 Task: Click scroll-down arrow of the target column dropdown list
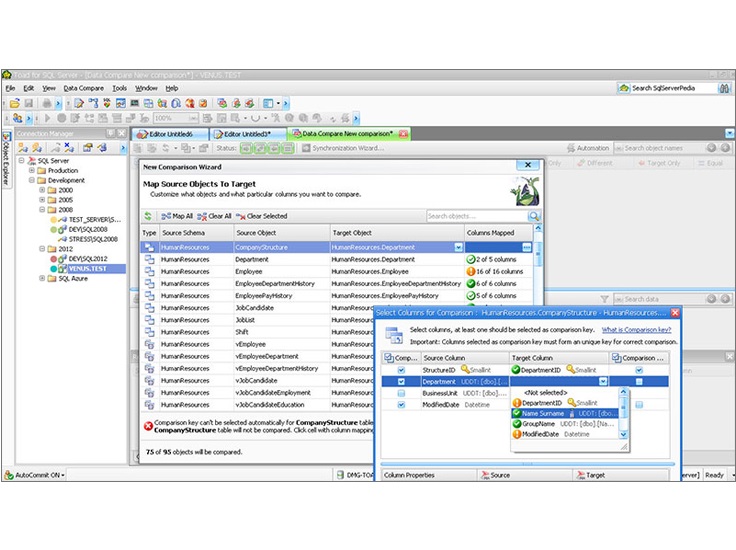coord(623,435)
